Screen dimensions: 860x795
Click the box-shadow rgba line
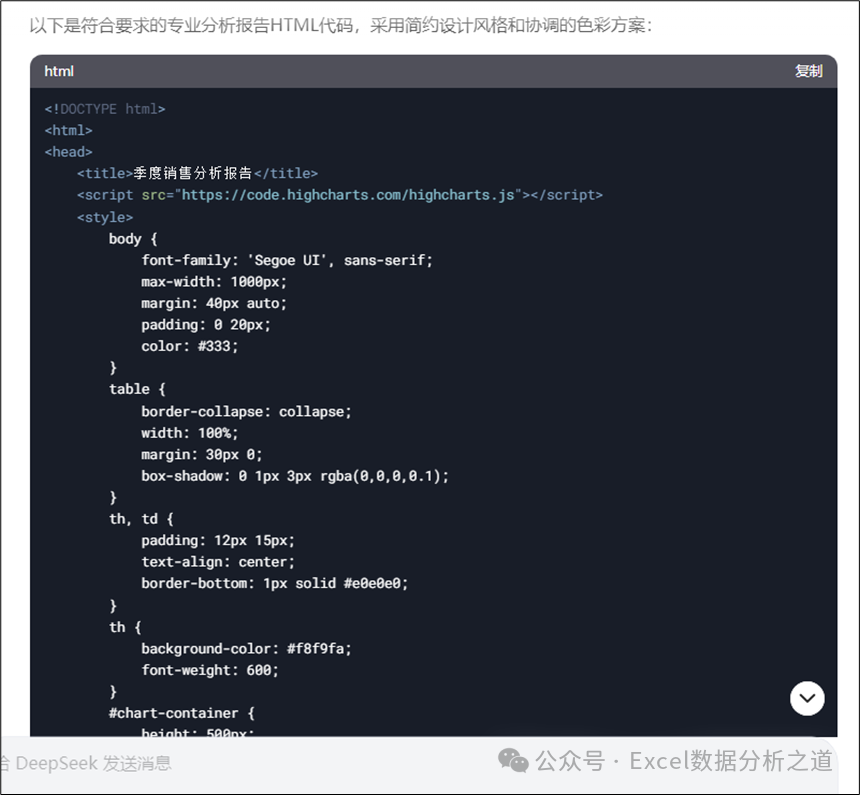[295, 476]
